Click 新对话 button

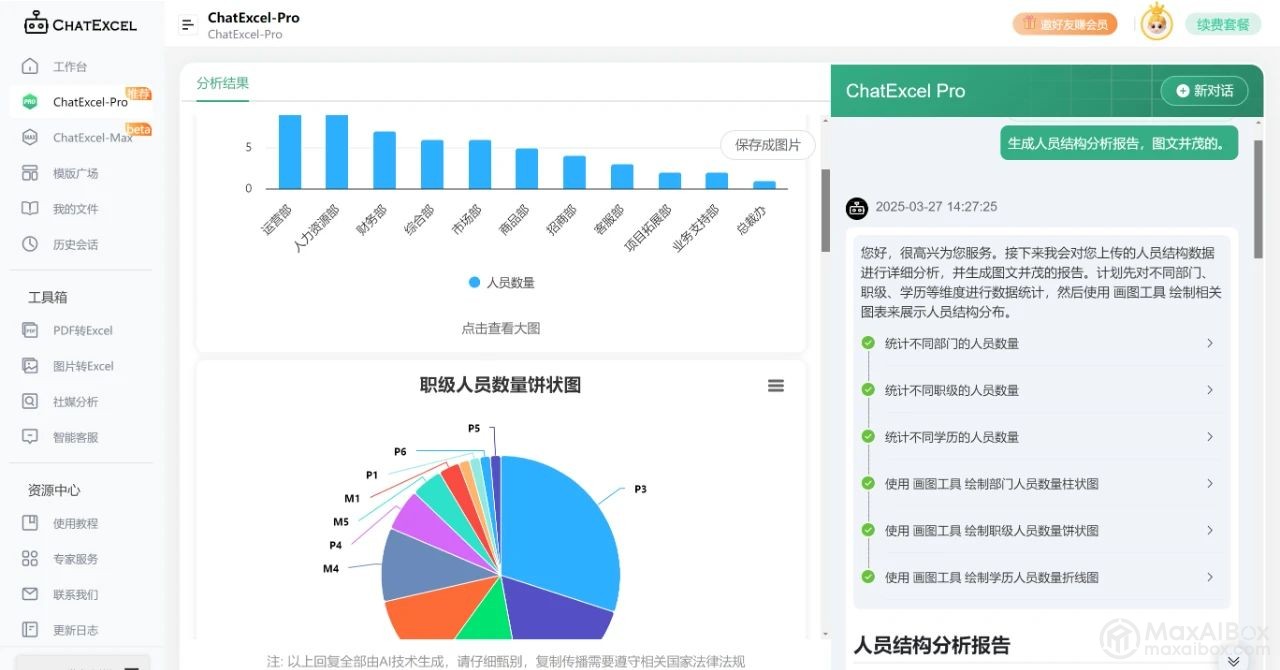(x=1204, y=91)
